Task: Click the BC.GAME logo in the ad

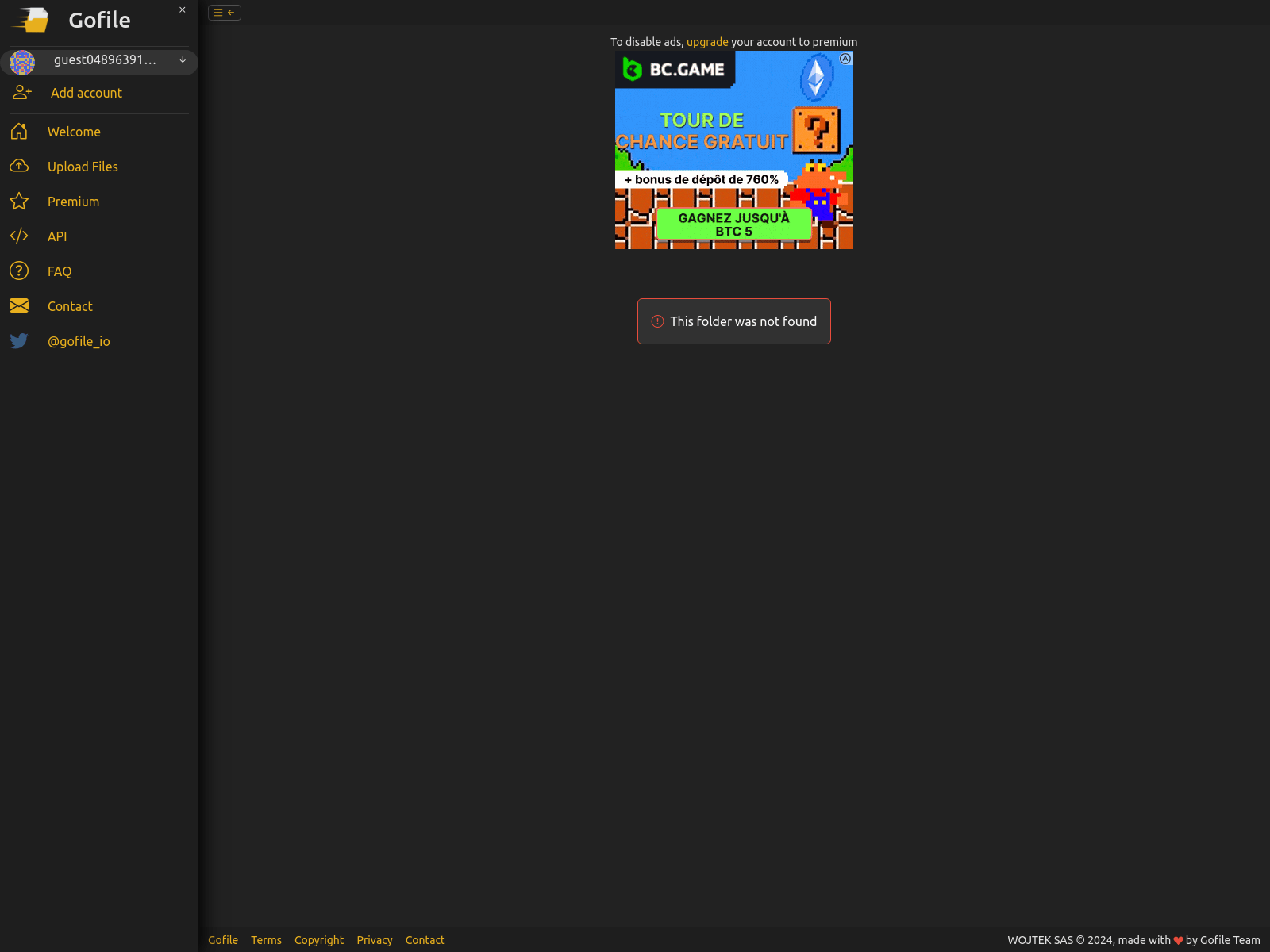Action: 674,70
